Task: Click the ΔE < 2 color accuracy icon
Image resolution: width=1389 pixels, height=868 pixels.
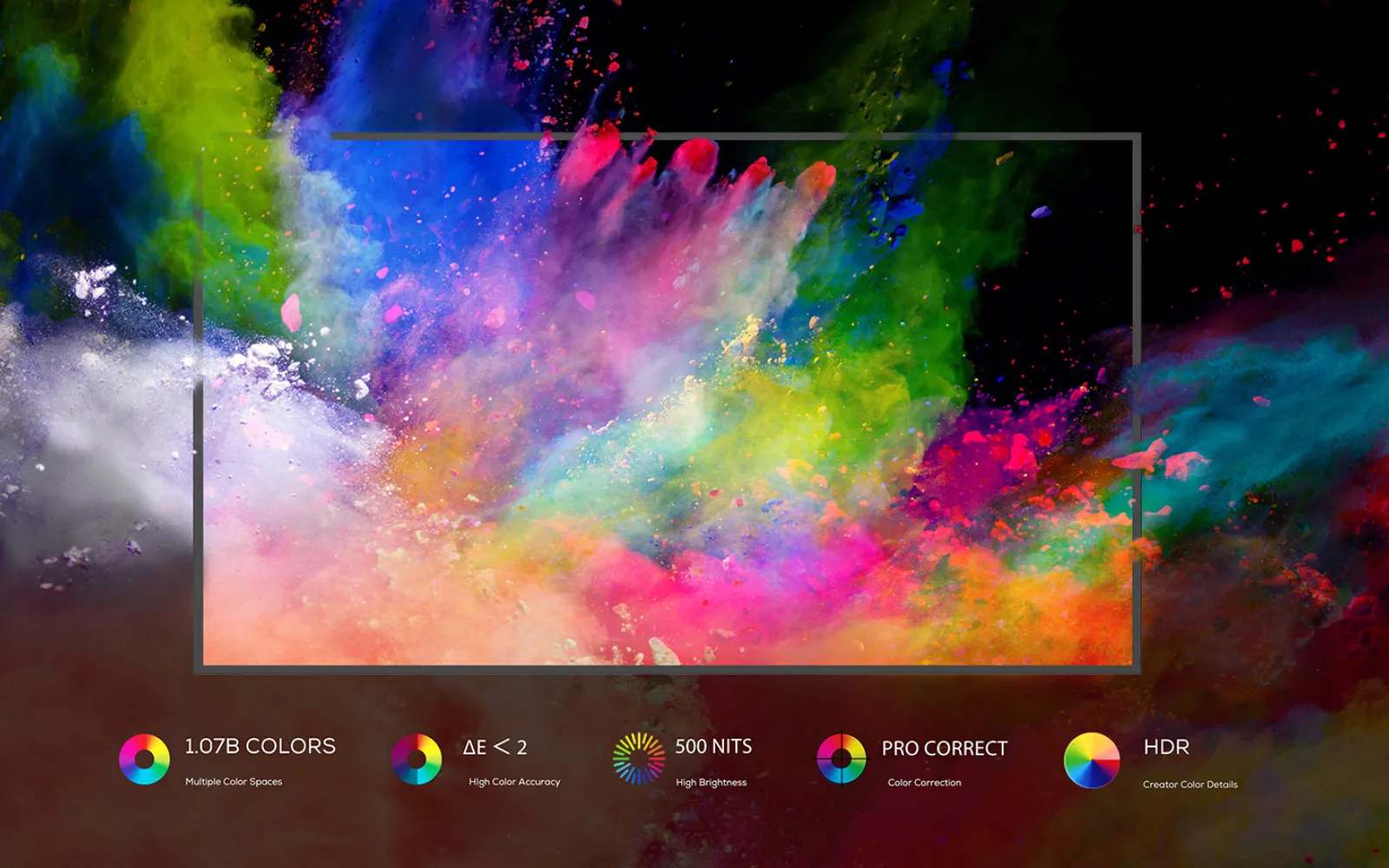Action: (417, 759)
